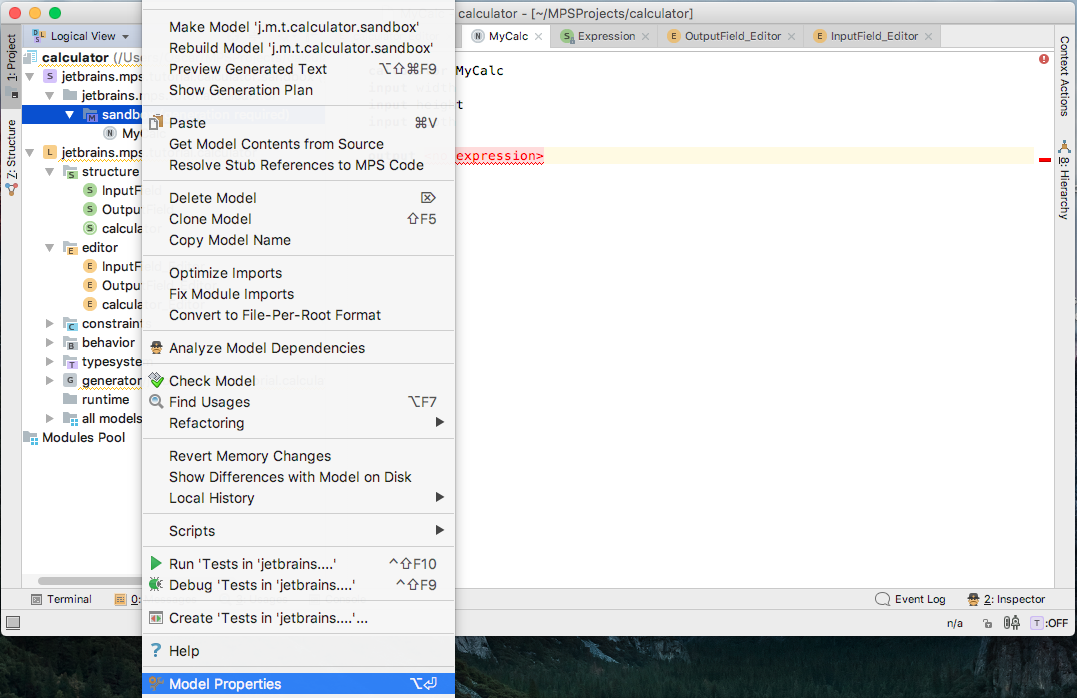
Task: Click the Find Usages magnifier icon
Action: 157,401
